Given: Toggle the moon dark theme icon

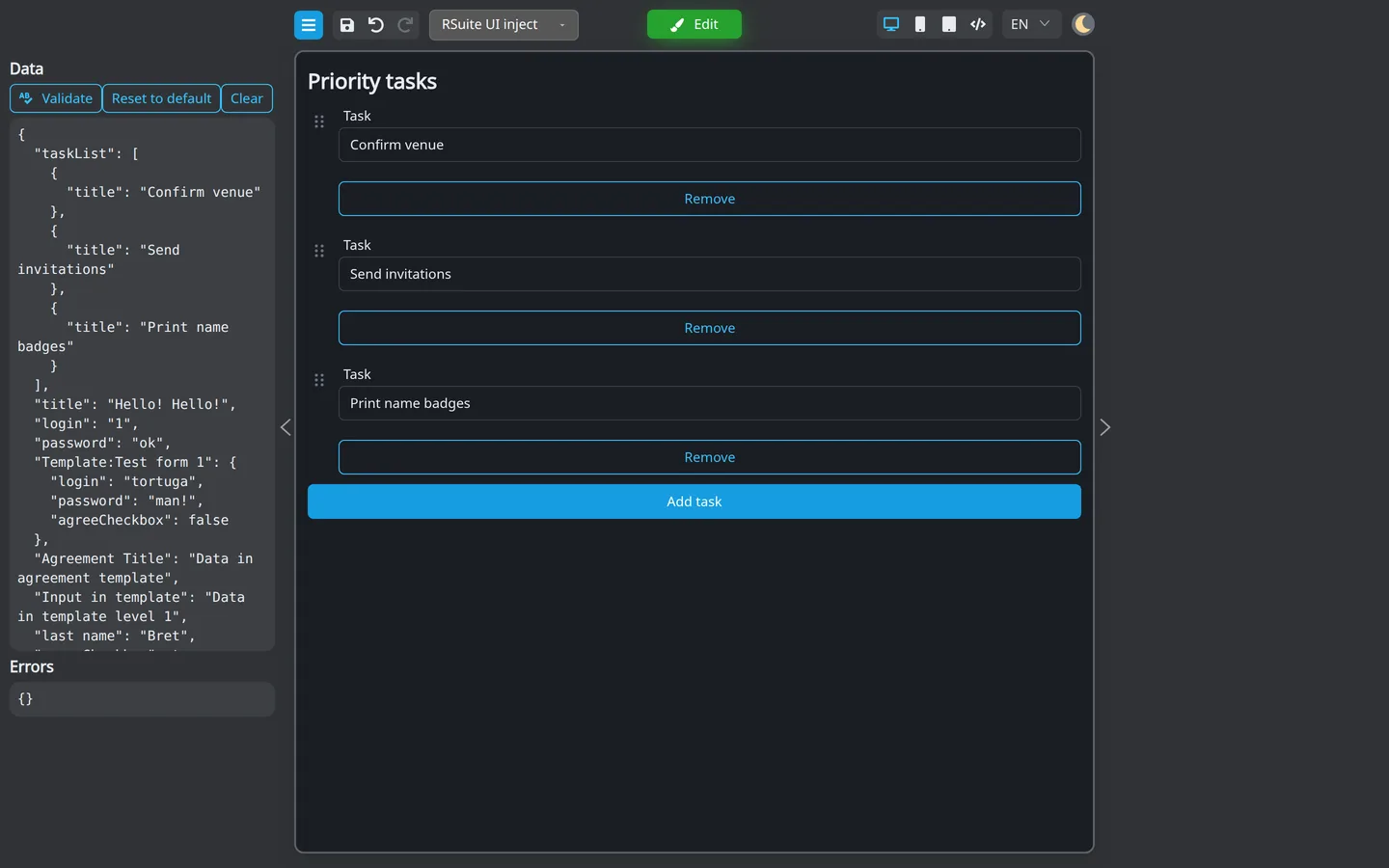Looking at the screenshot, I should tap(1083, 24).
